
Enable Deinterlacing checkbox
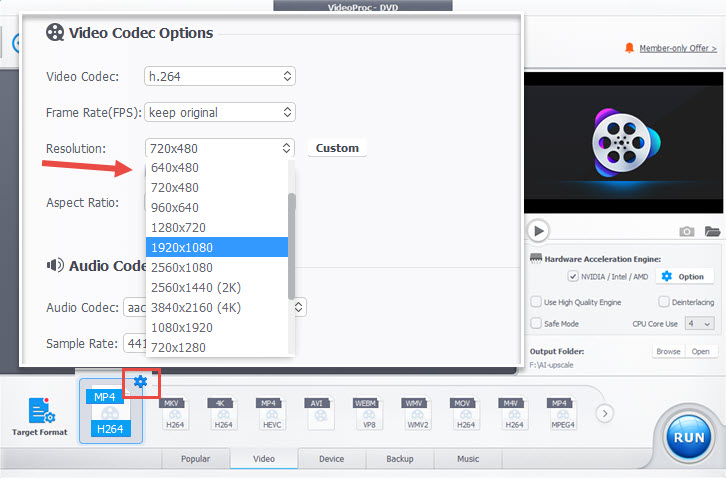click(663, 302)
